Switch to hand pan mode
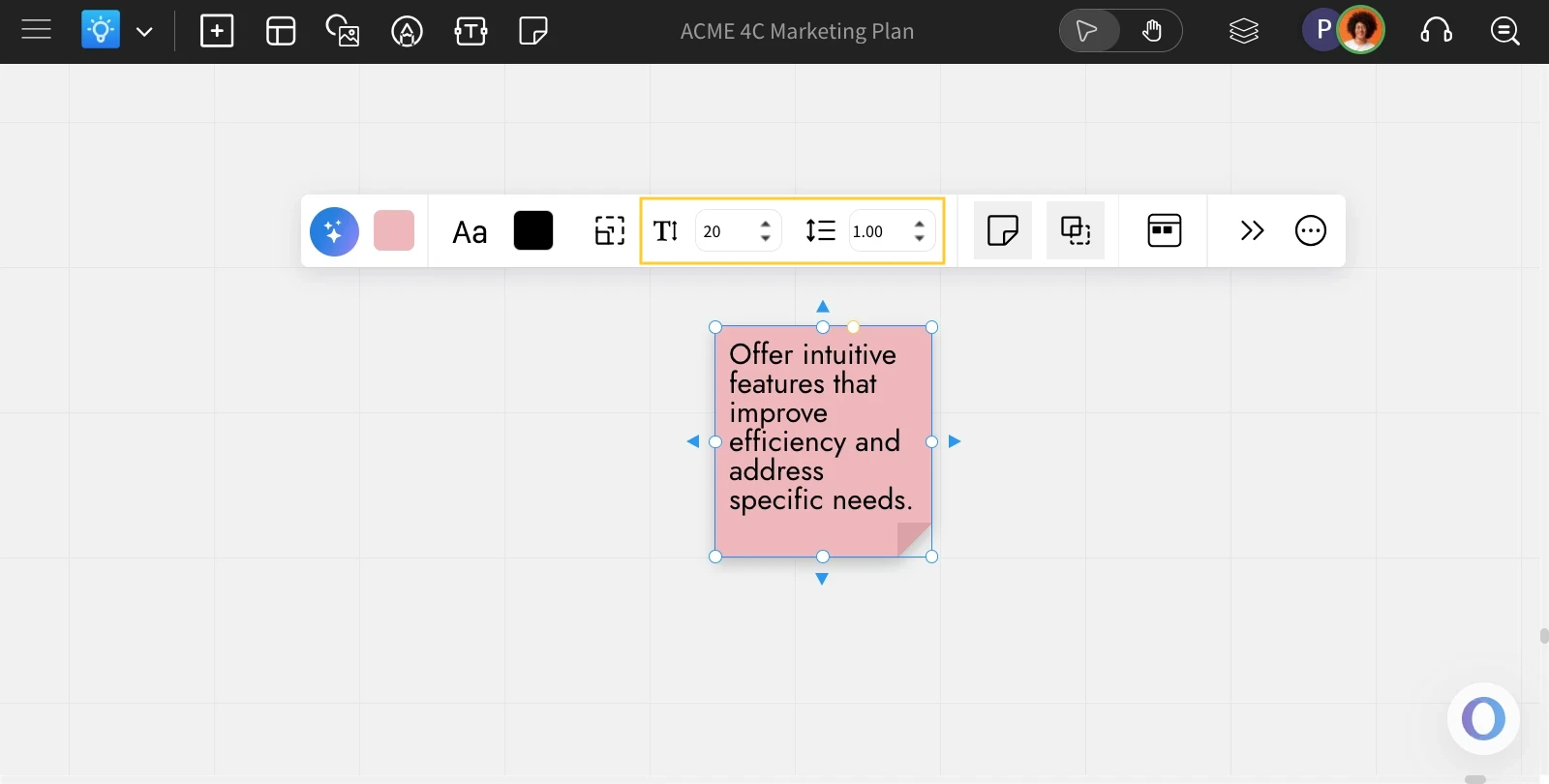The image size is (1549, 784). 1152,31
